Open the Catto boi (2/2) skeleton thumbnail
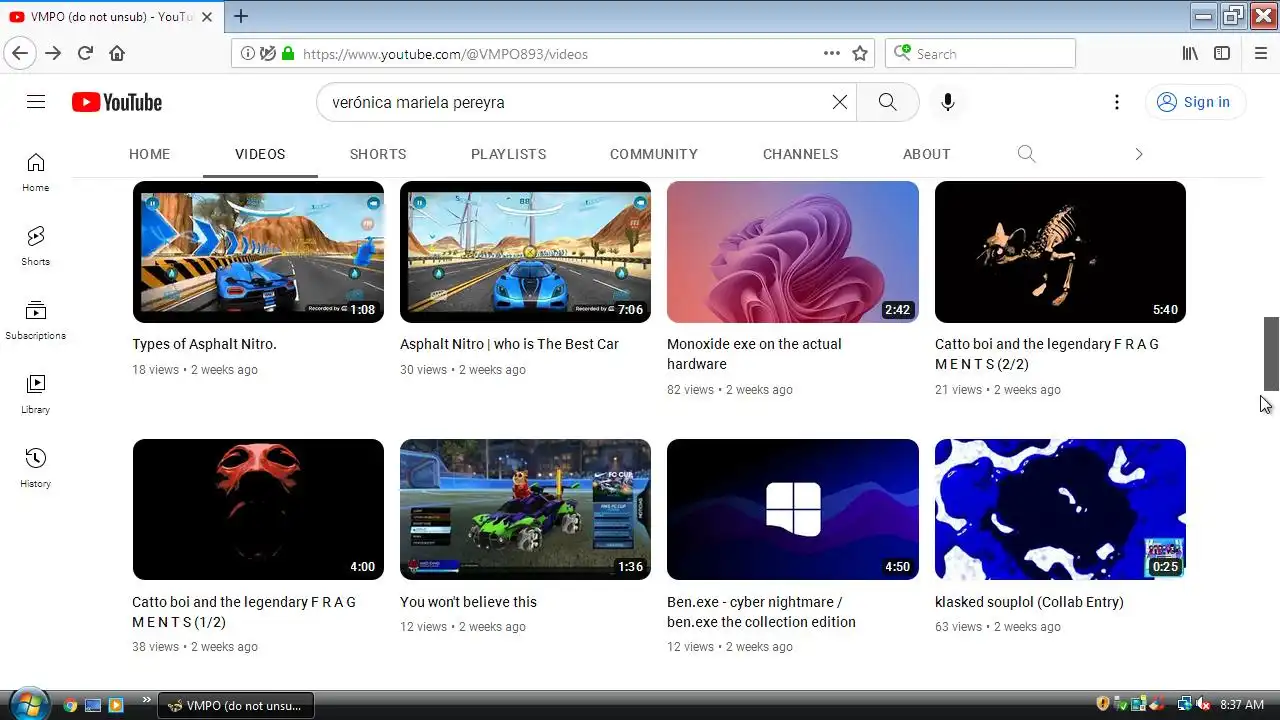Screen dimensions: 1280x720 click(x=1060, y=252)
